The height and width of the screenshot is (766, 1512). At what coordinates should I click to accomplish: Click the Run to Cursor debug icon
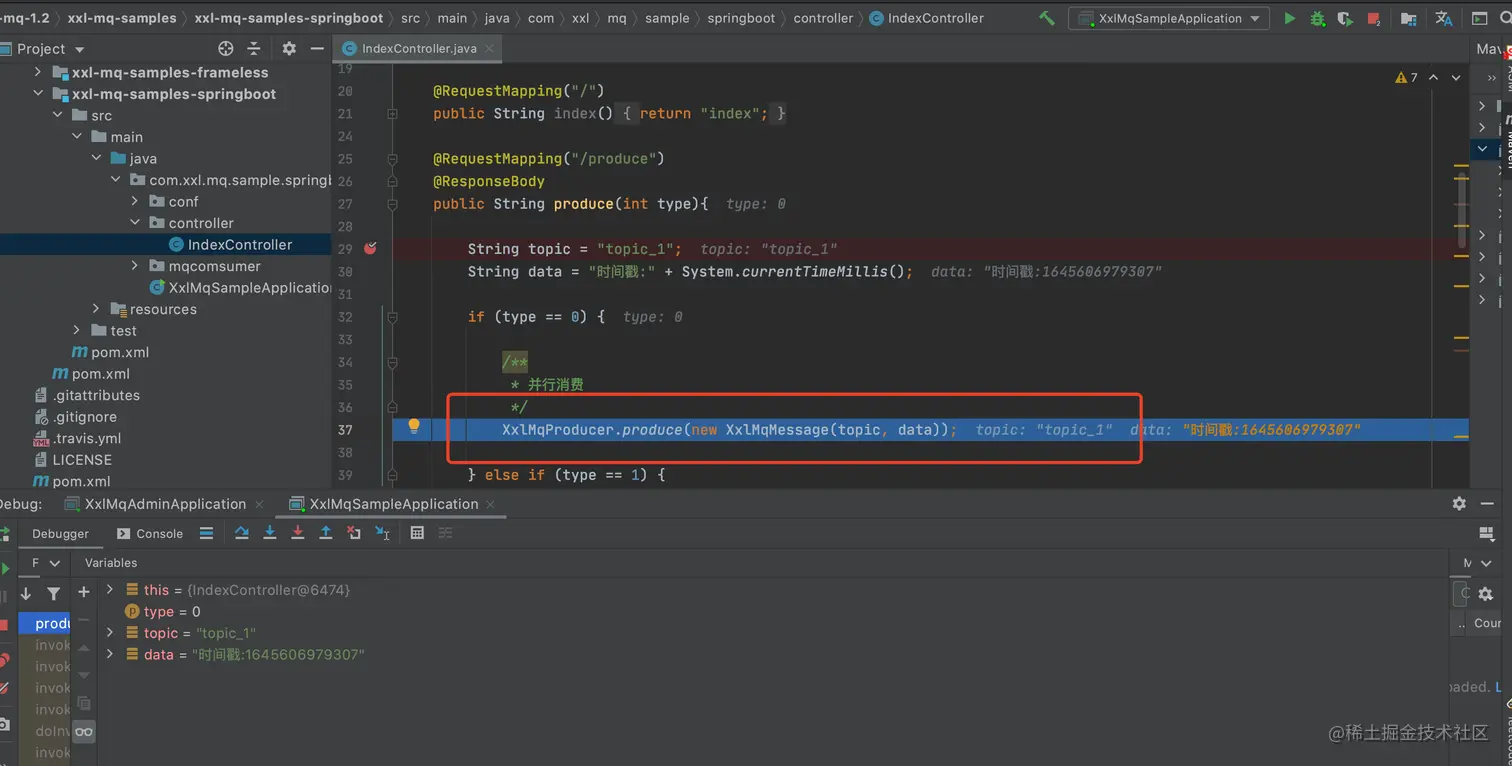(x=382, y=533)
